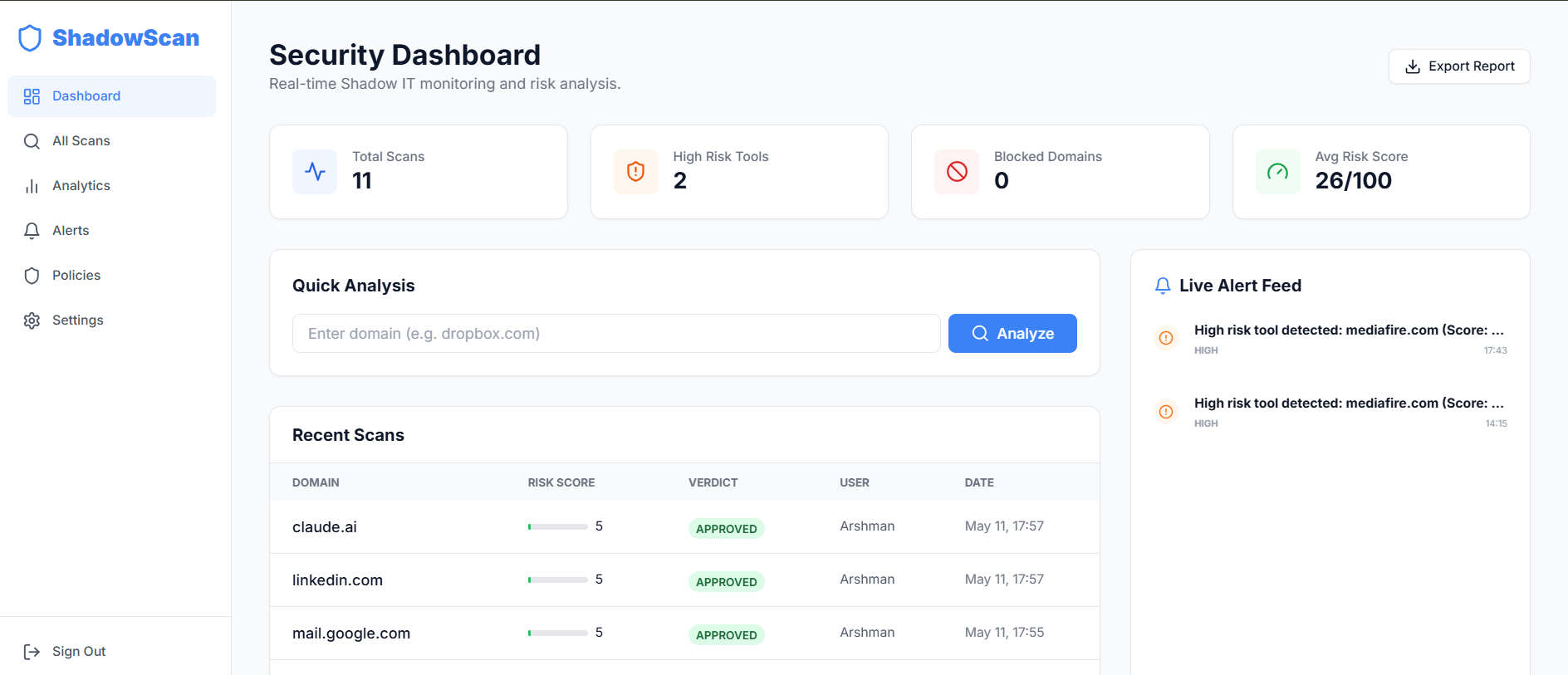Screen dimensions: 1568x675
Task: Click the 17:43 mediafire alert warning icon
Action: (1166, 338)
